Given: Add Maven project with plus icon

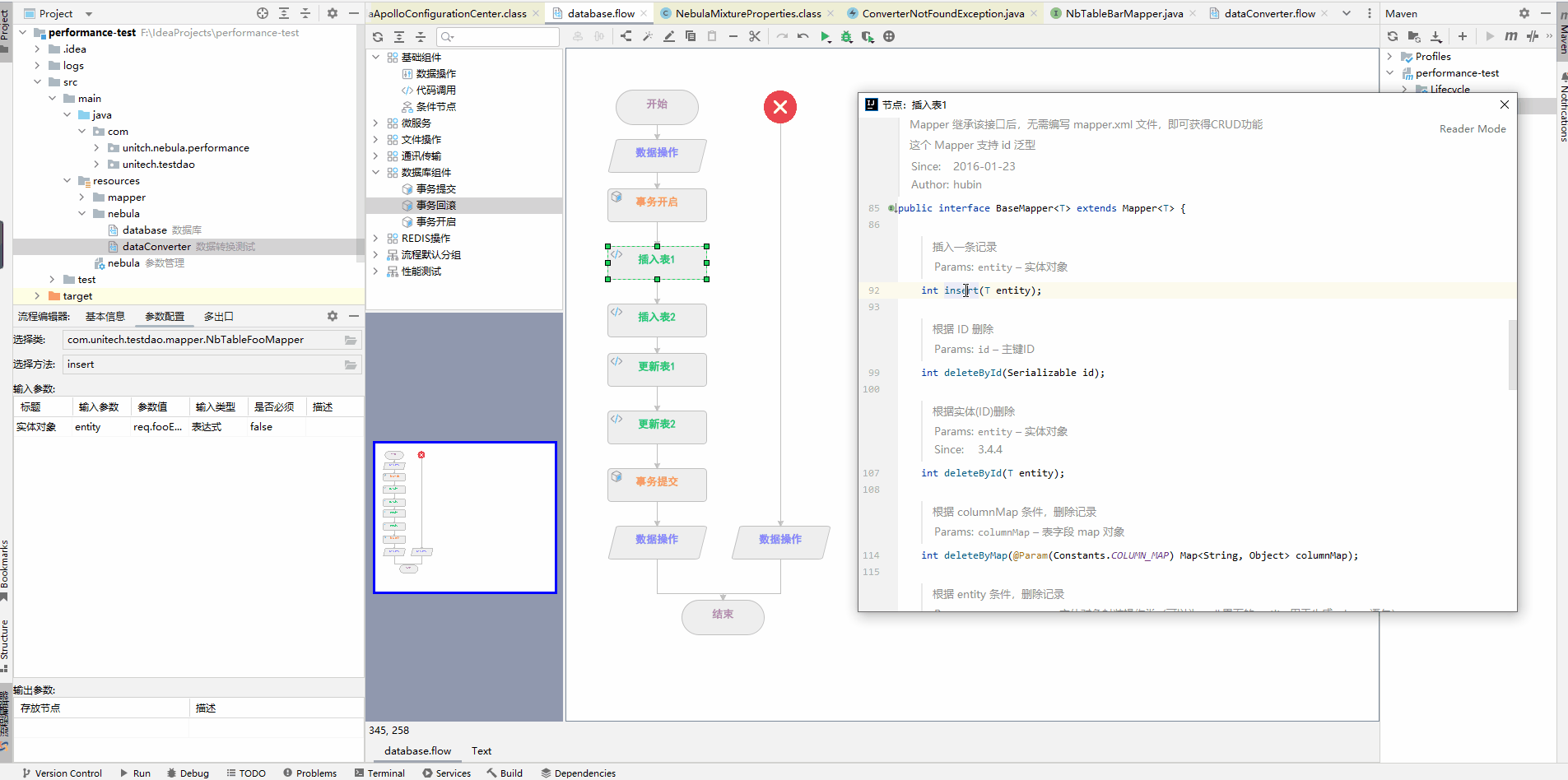Looking at the screenshot, I should [1463, 36].
